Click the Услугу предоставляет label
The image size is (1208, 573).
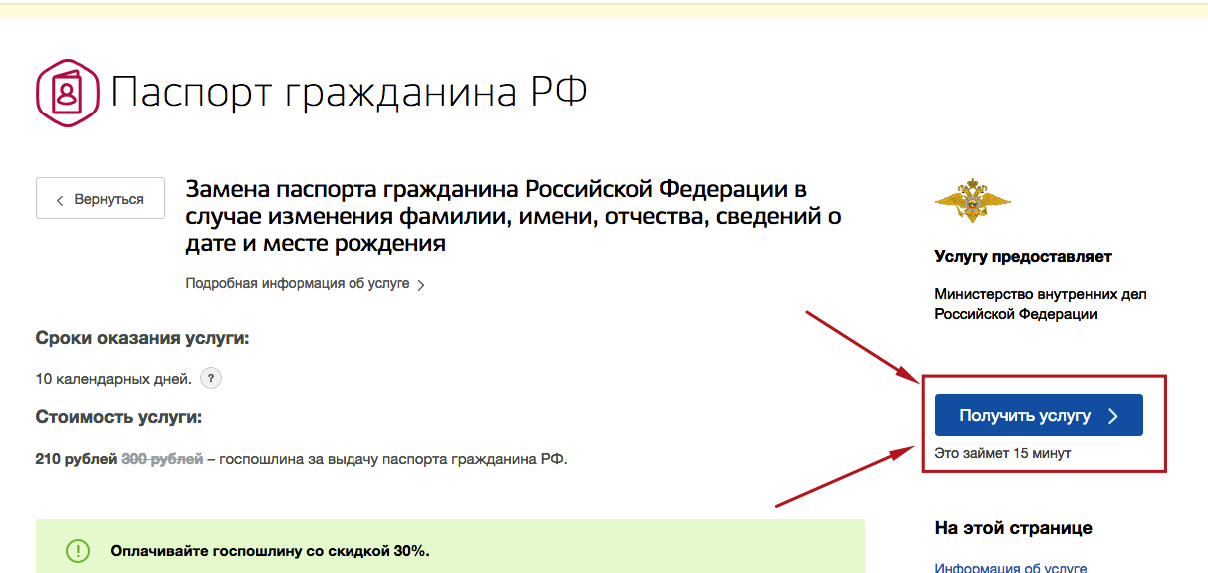[1022, 257]
